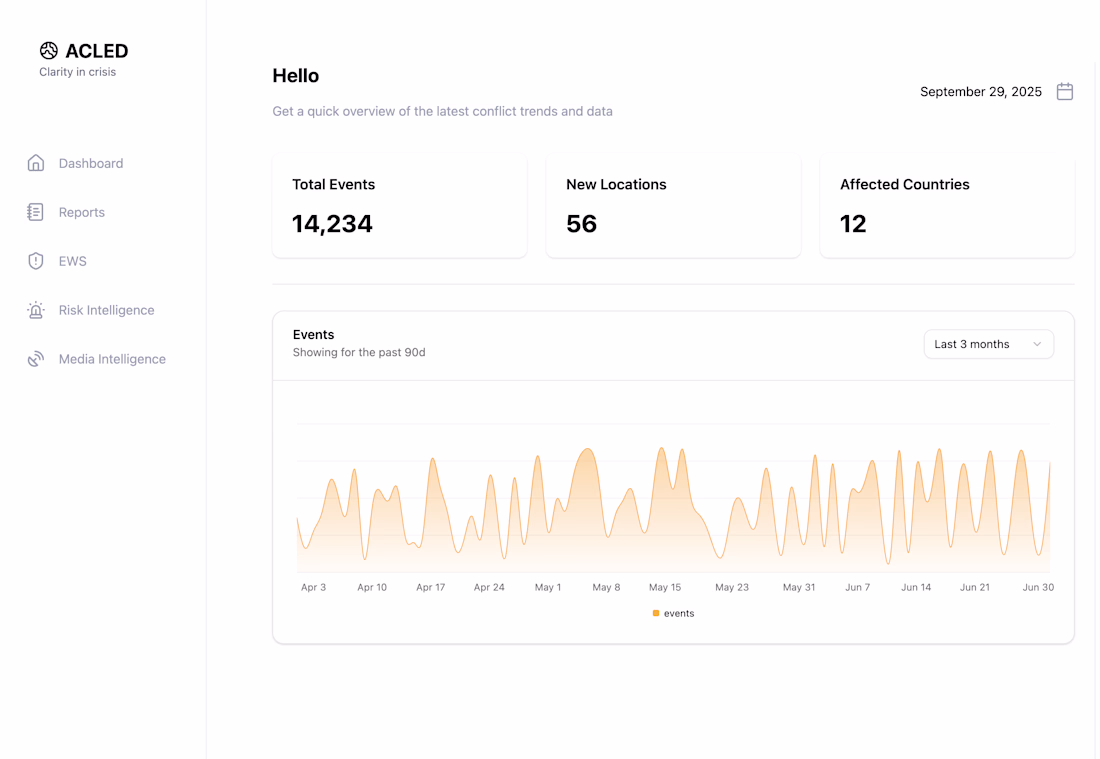The height and width of the screenshot is (759, 1100).
Task: Select Media Intelligence in sidebar
Action: [x=112, y=359]
